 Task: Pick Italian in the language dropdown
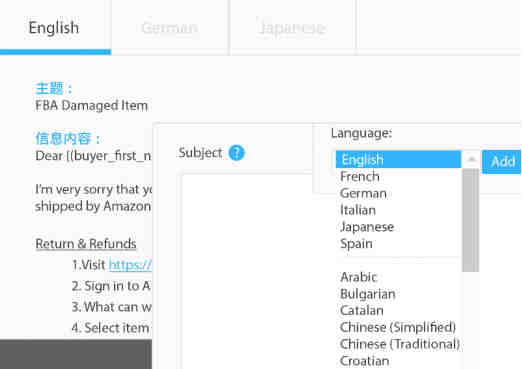398,210
